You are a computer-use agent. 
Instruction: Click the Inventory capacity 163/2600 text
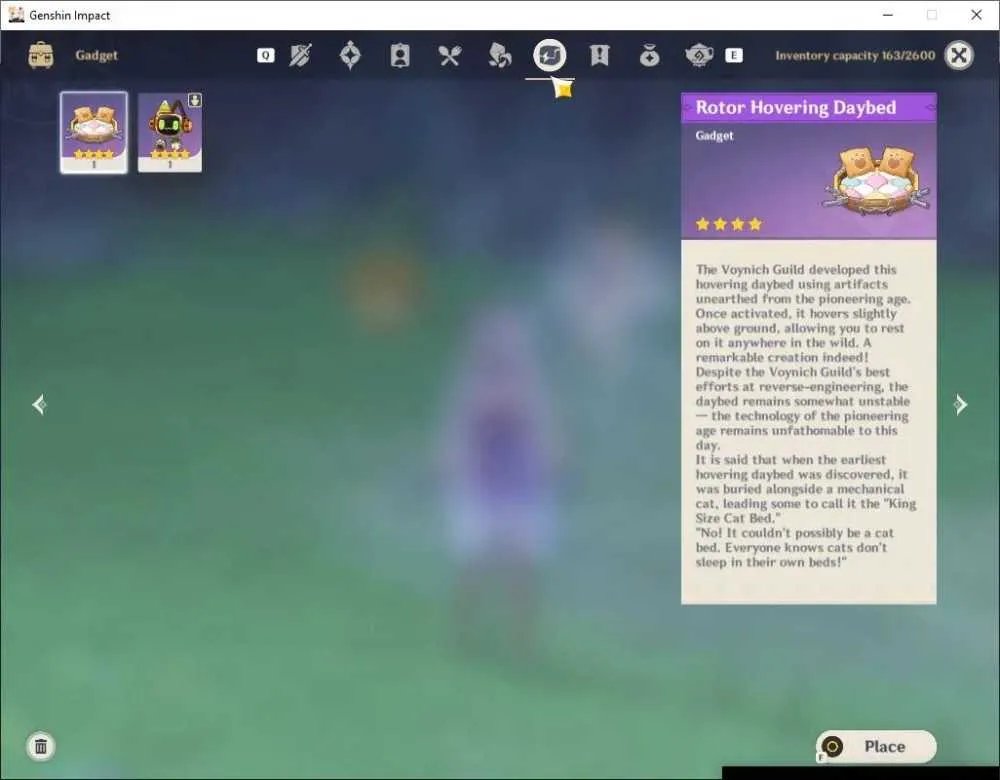point(855,55)
